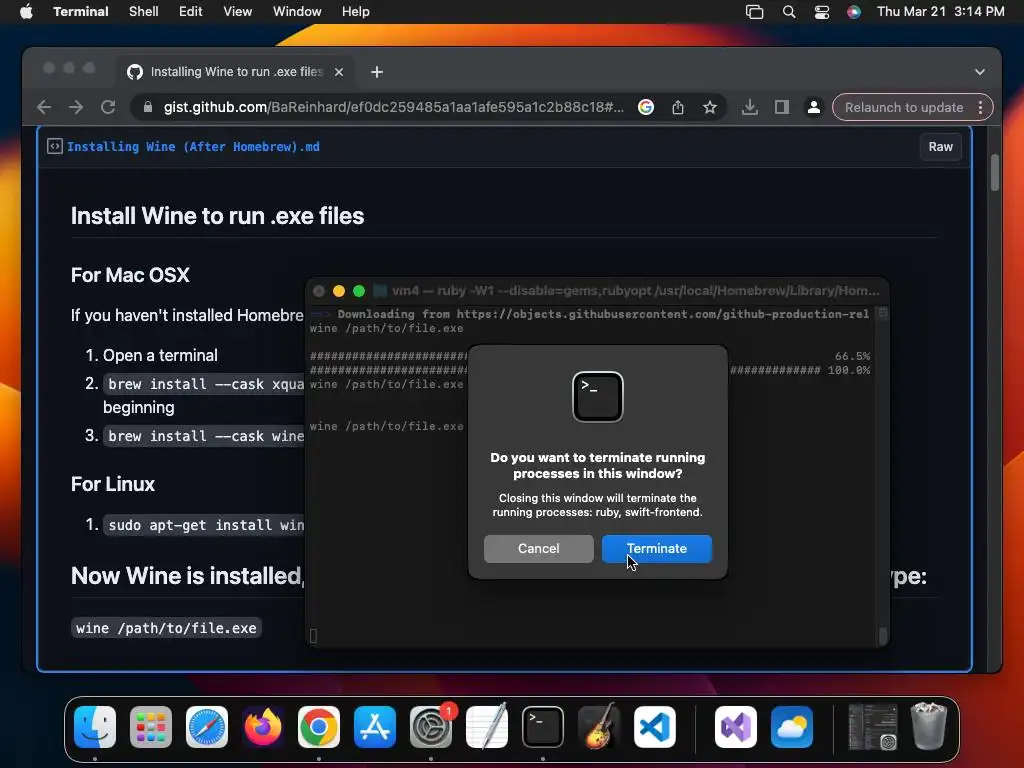Open App Store from the Dock

pyautogui.click(x=375, y=727)
